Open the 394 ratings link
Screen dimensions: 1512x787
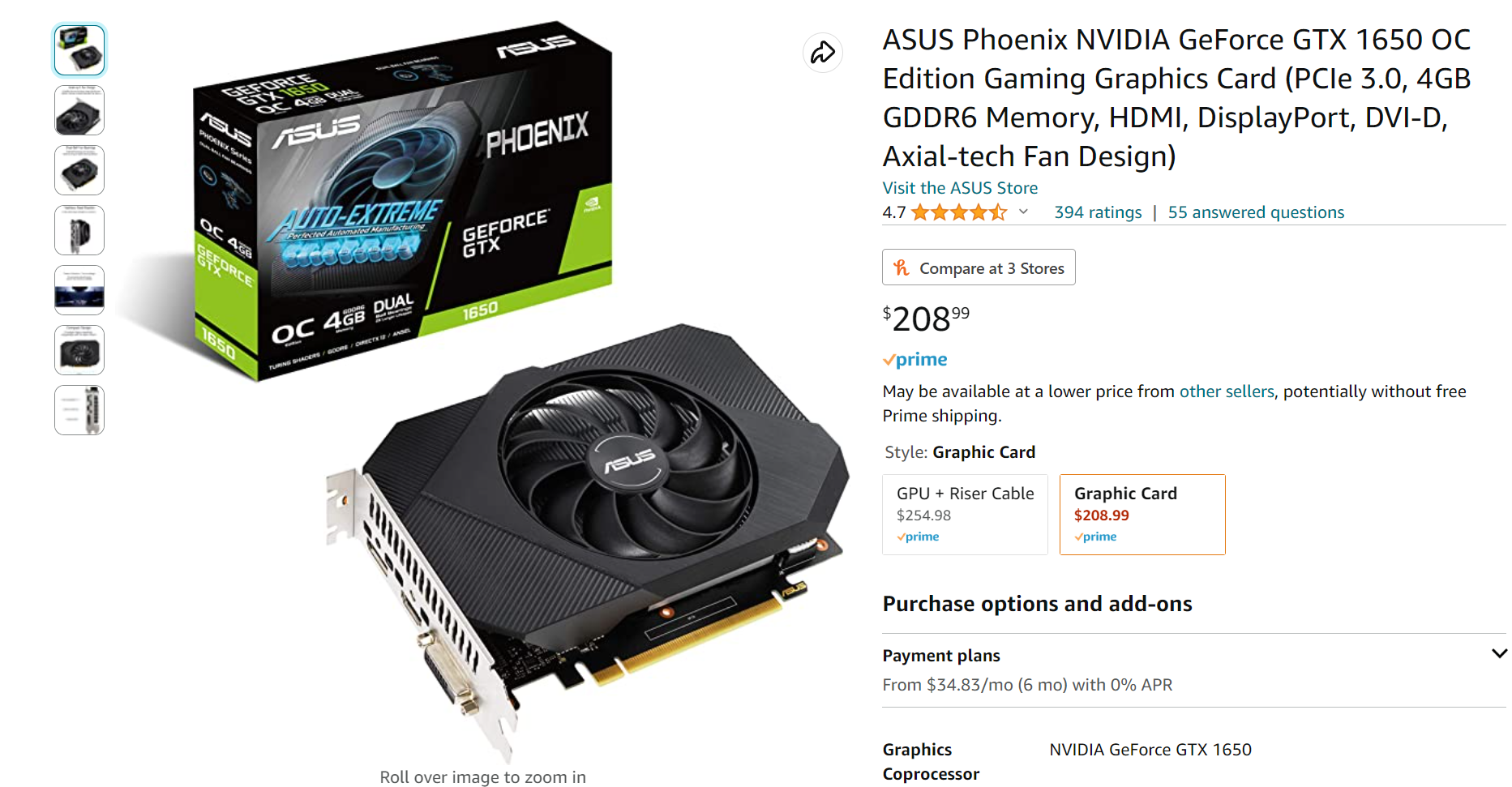pos(1098,212)
